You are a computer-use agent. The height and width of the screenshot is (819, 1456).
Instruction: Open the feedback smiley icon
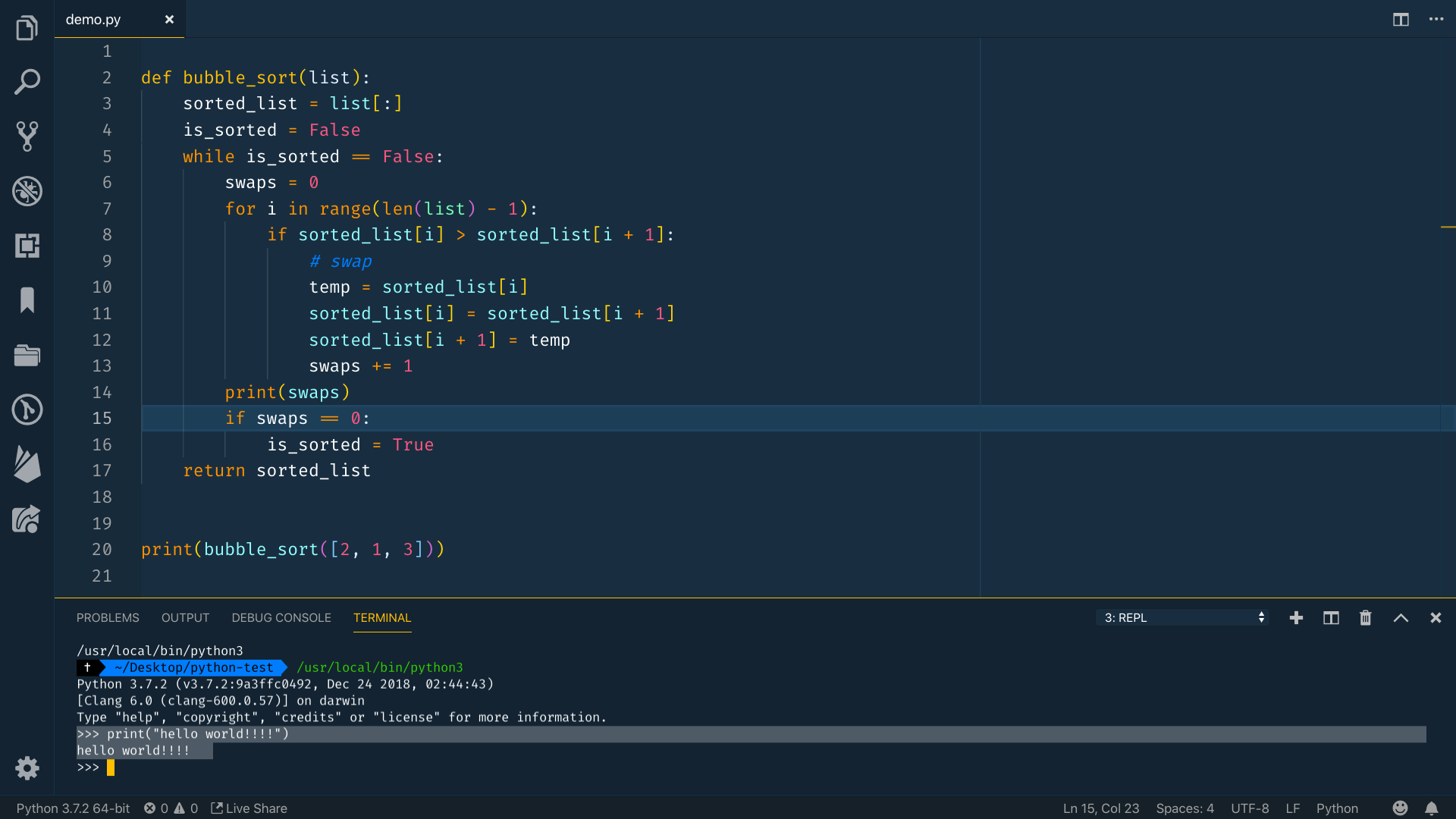(1400, 808)
